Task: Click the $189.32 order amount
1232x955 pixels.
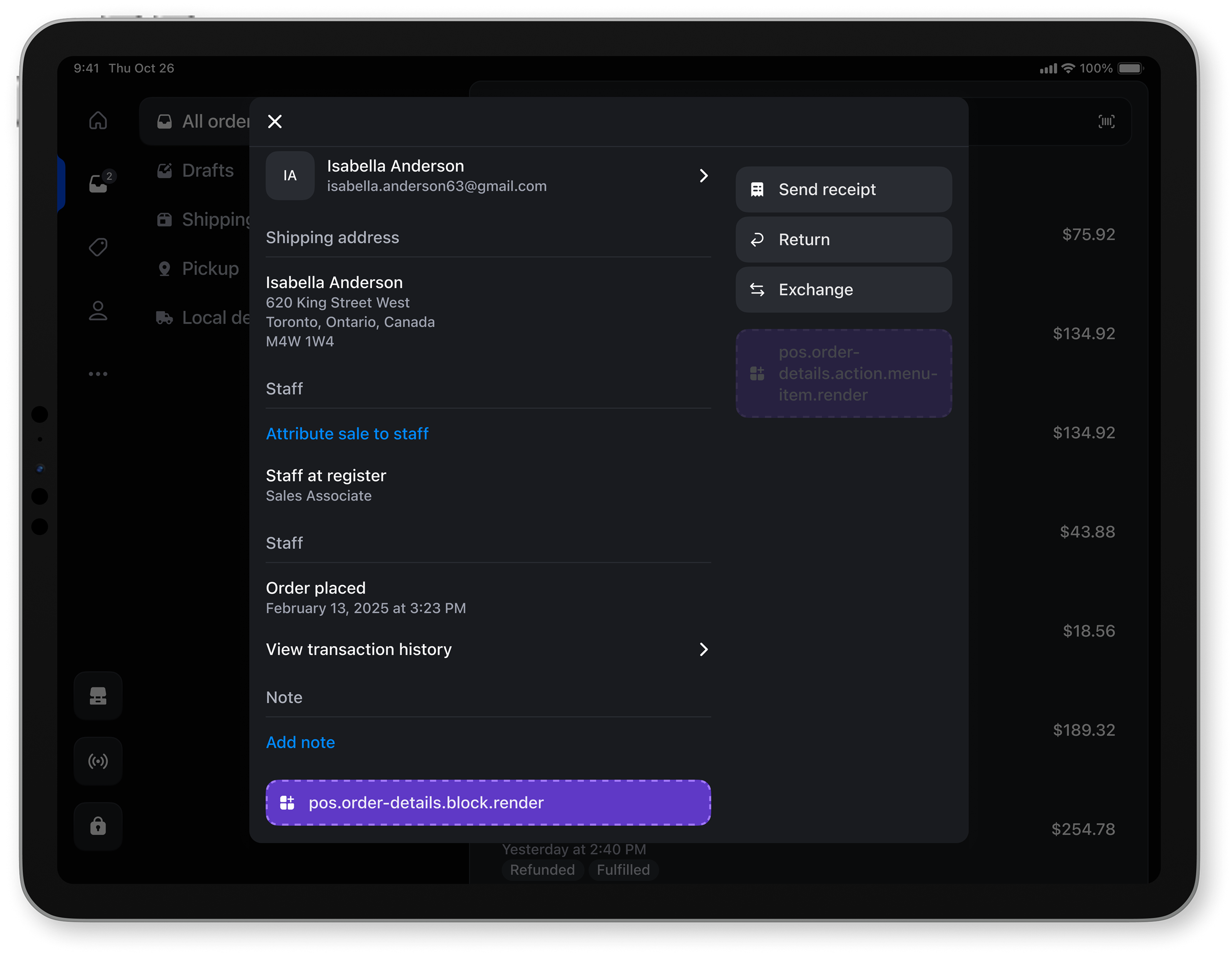Action: coord(1084,730)
